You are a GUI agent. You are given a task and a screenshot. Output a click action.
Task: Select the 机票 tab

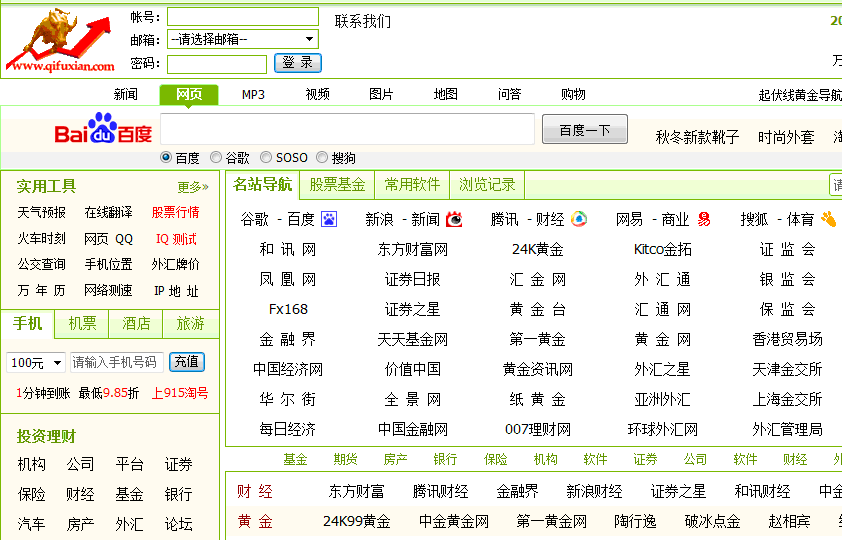click(82, 323)
